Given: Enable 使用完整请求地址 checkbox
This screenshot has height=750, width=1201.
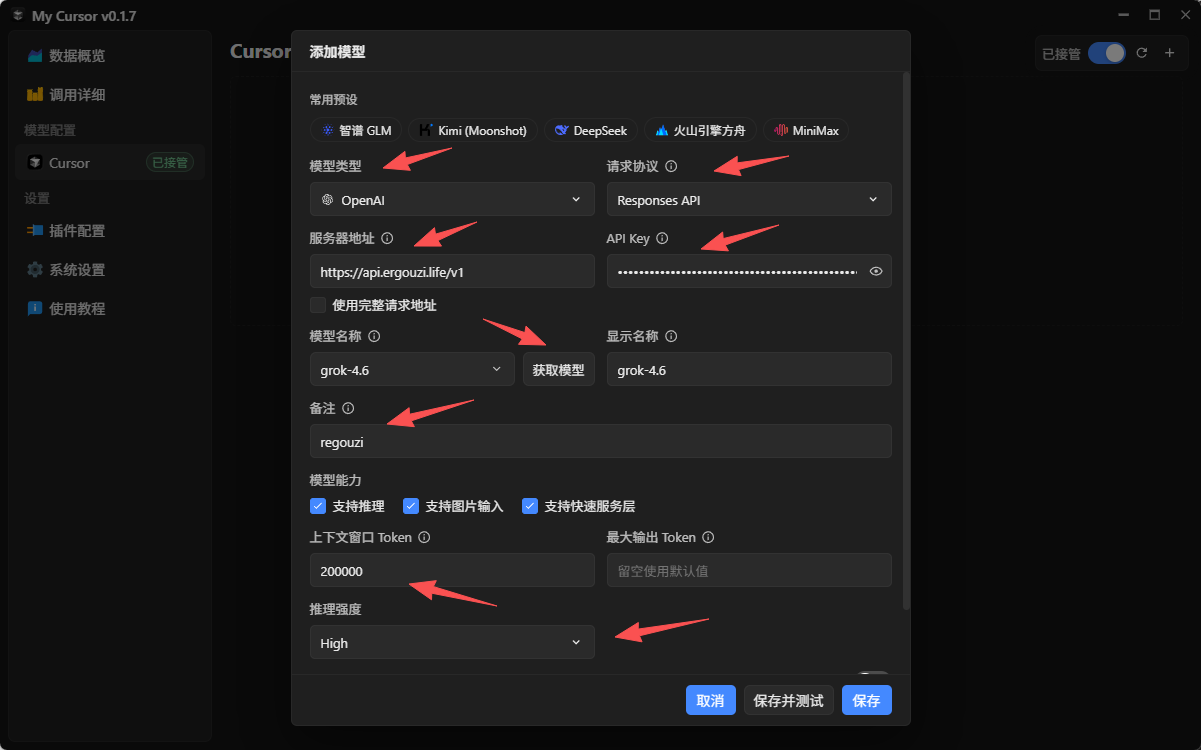Looking at the screenshot, I should tap(318, 305).
